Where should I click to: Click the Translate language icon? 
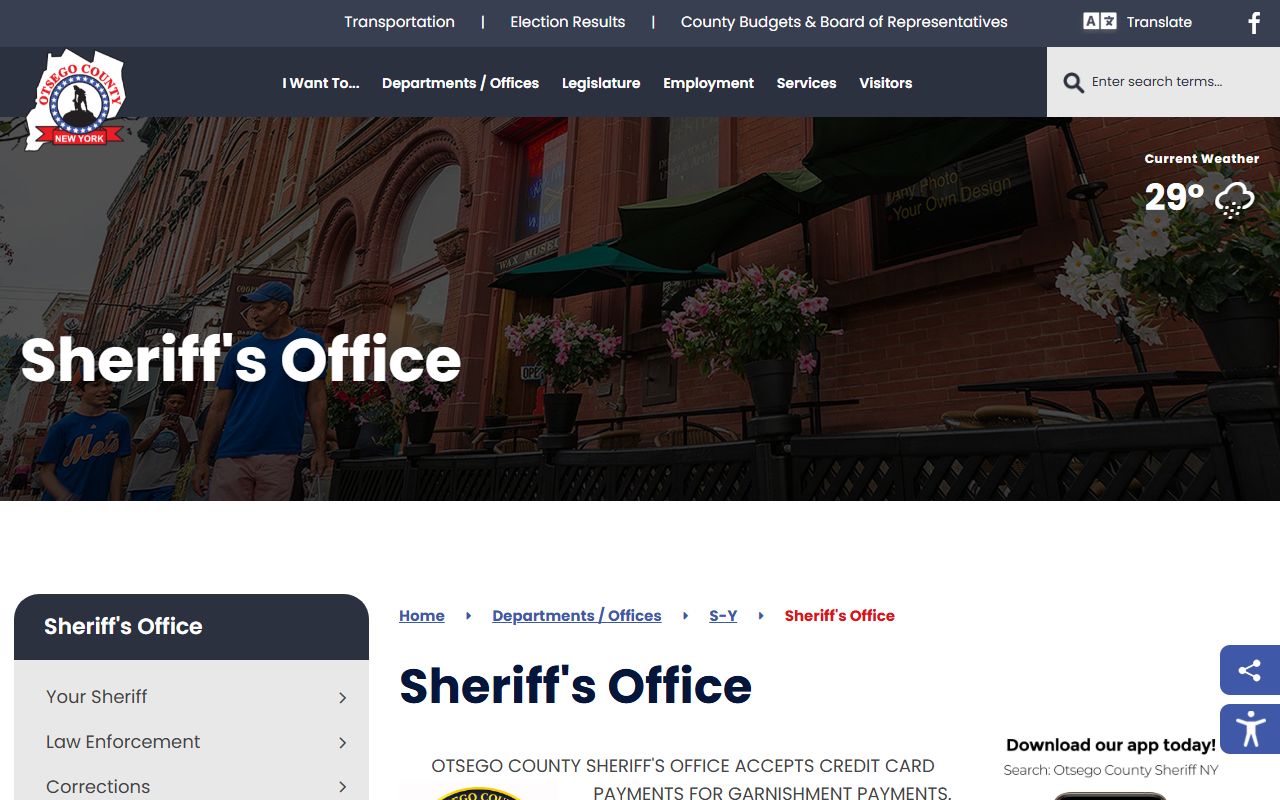[1099, 22]
